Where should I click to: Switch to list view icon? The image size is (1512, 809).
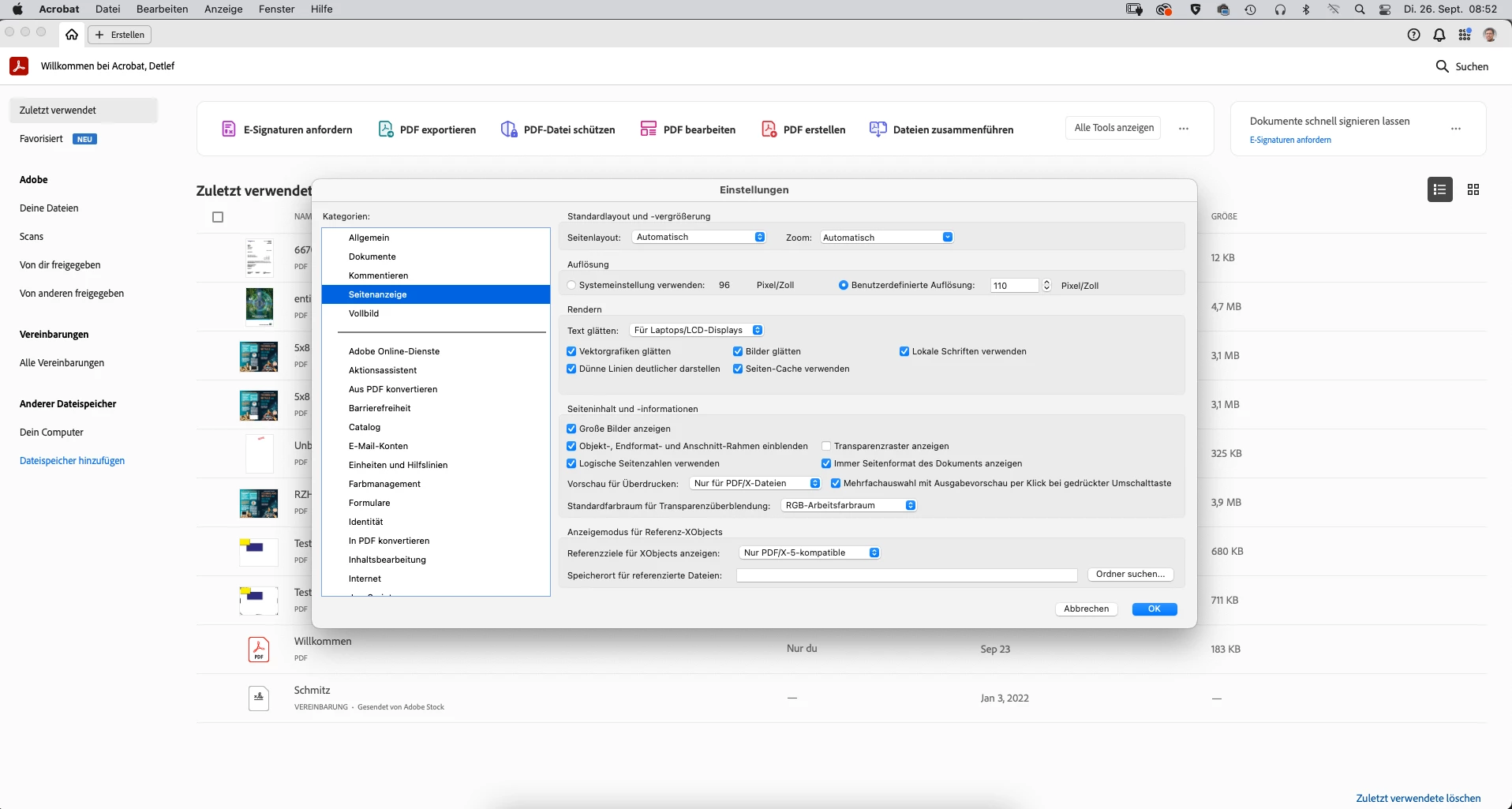click(x=1440, y=189)
